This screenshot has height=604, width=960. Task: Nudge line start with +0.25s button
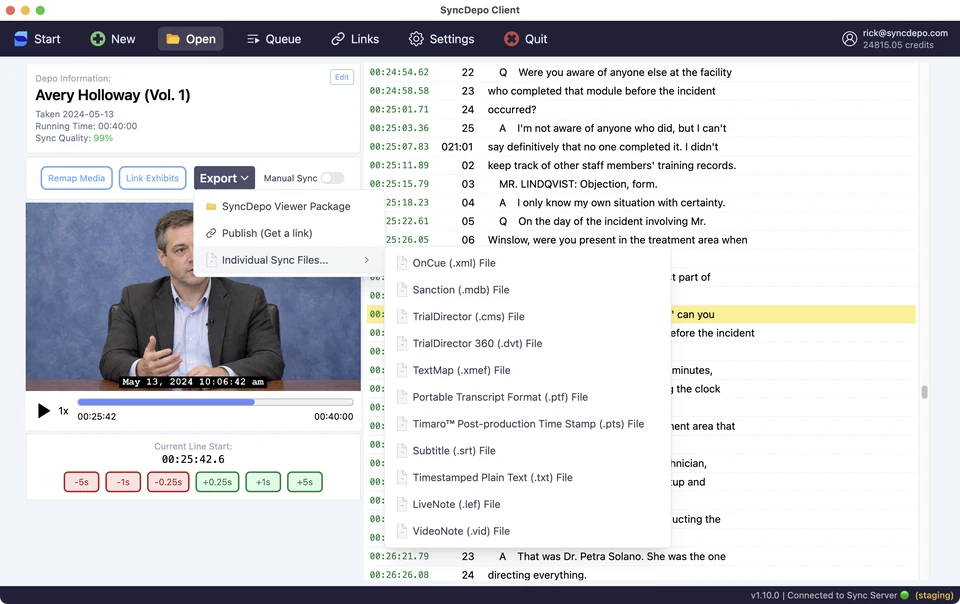(x=217, y=482)
